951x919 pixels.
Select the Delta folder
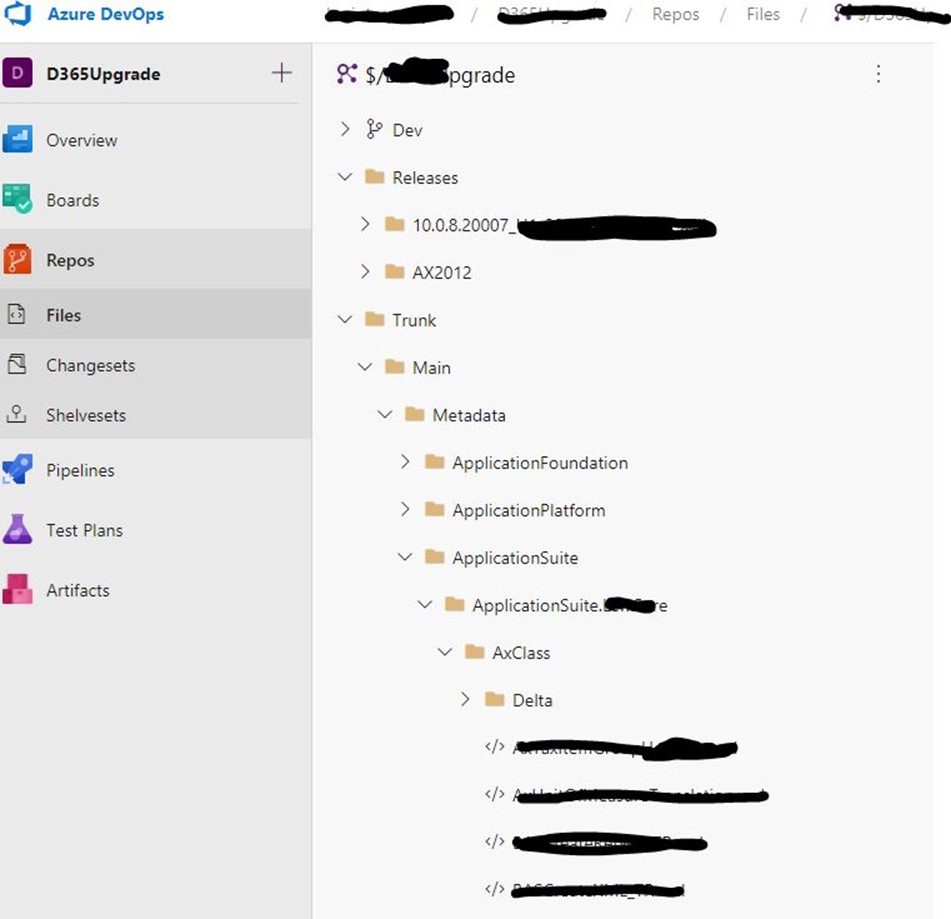[x=533, y=700]
